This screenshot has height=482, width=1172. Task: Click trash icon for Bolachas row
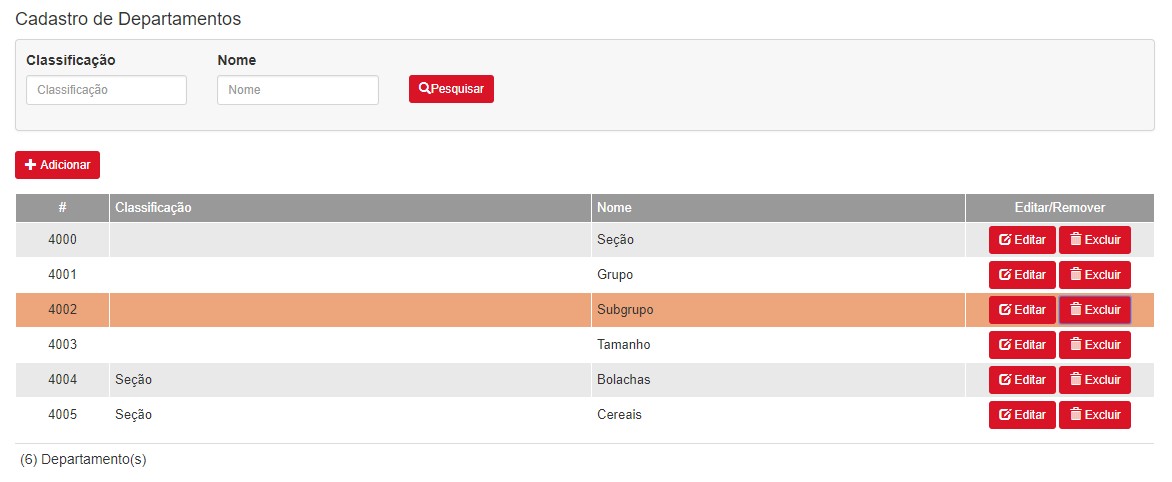click(x=1076, y=379)
